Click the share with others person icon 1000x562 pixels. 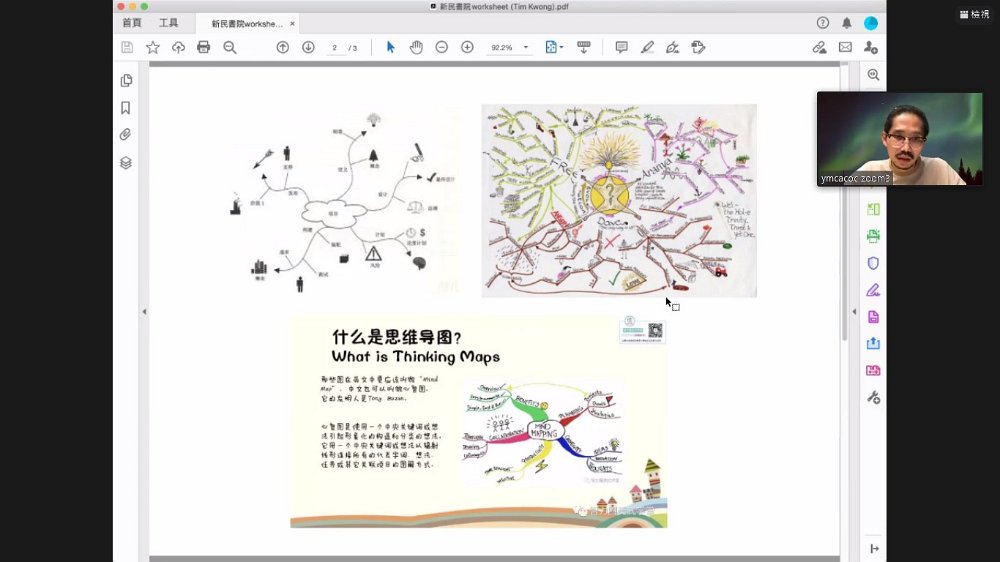871,47
